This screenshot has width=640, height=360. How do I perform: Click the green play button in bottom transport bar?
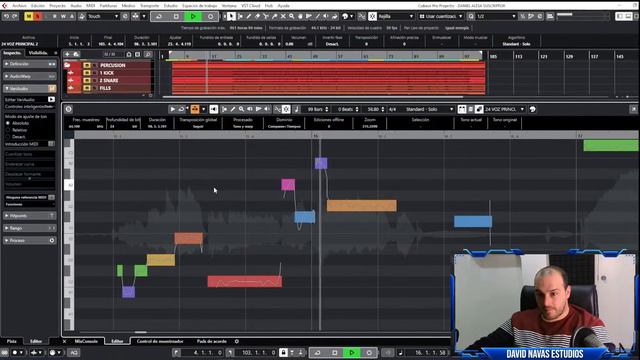click(x=352, y=353)
